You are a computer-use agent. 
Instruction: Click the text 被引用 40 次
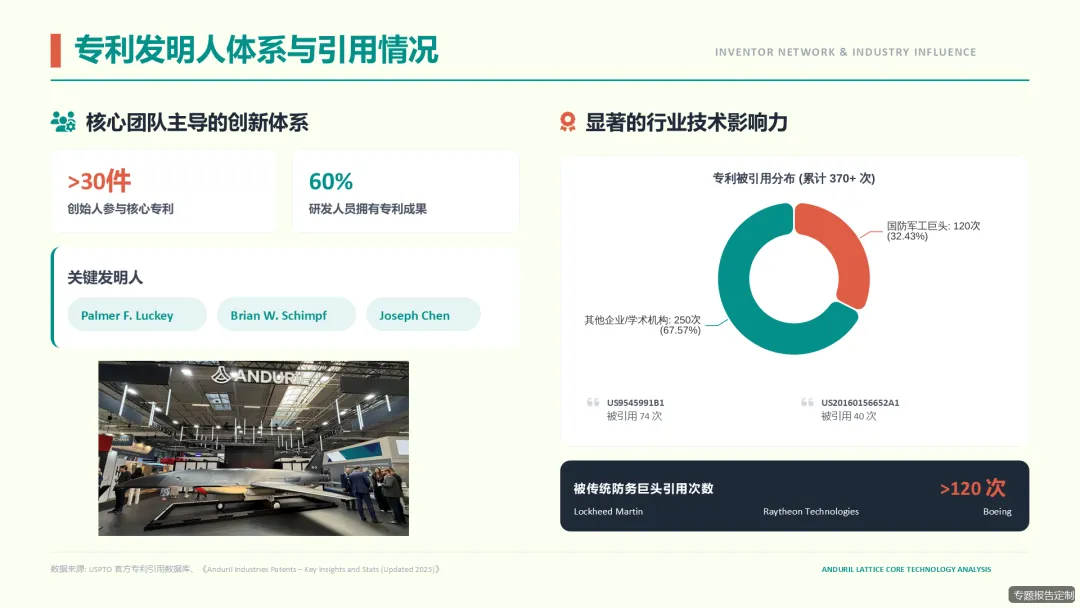coord(848,416)
